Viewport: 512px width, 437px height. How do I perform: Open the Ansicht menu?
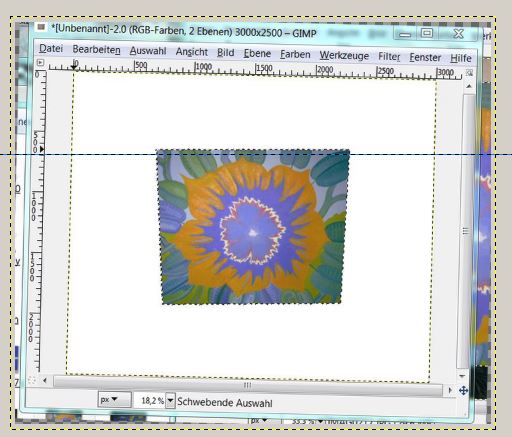tap(192, 52)
